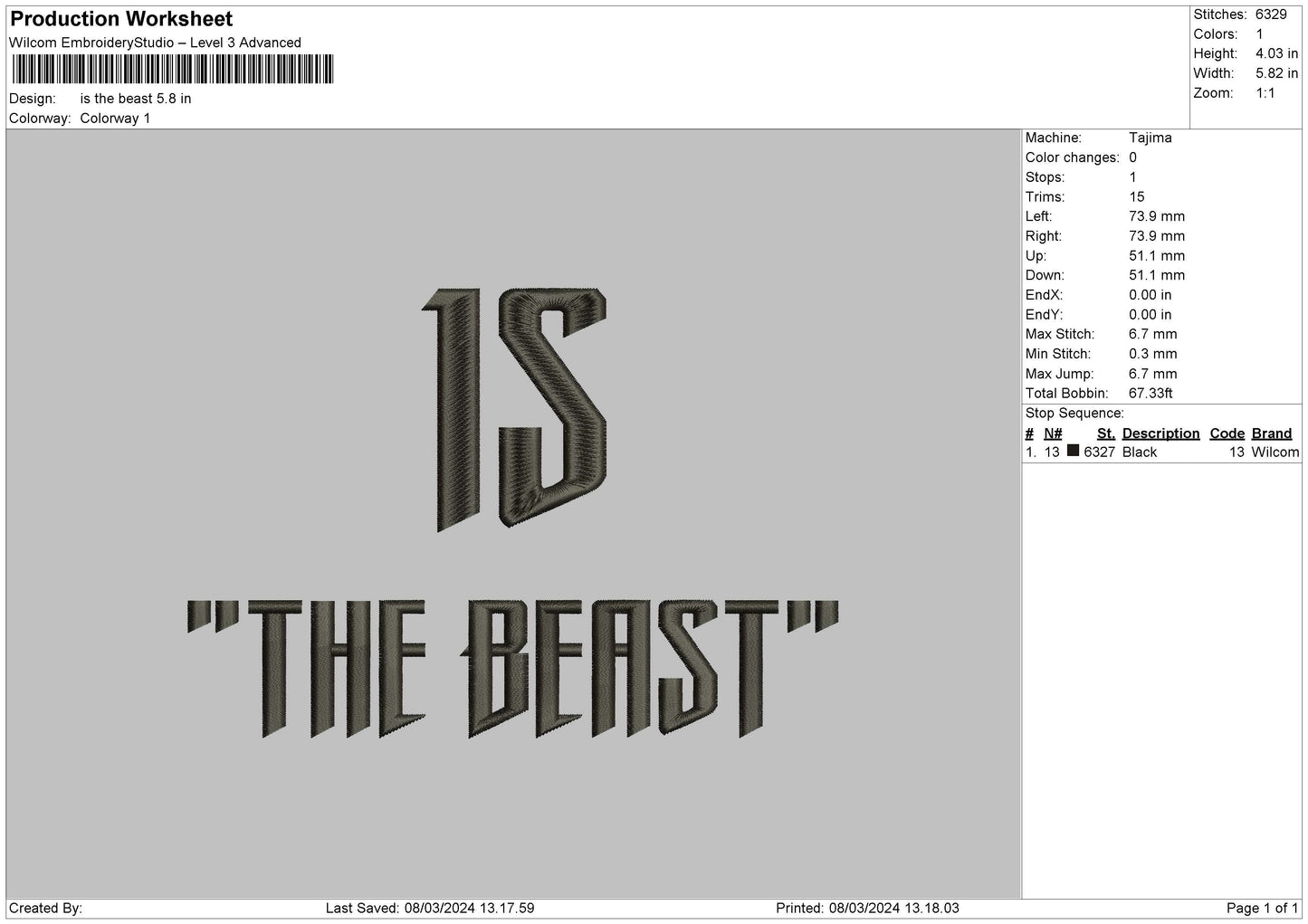Click the "Description" column header
The height and width of the screenshot is (924, 1308).
click(x=1160, y=433)
